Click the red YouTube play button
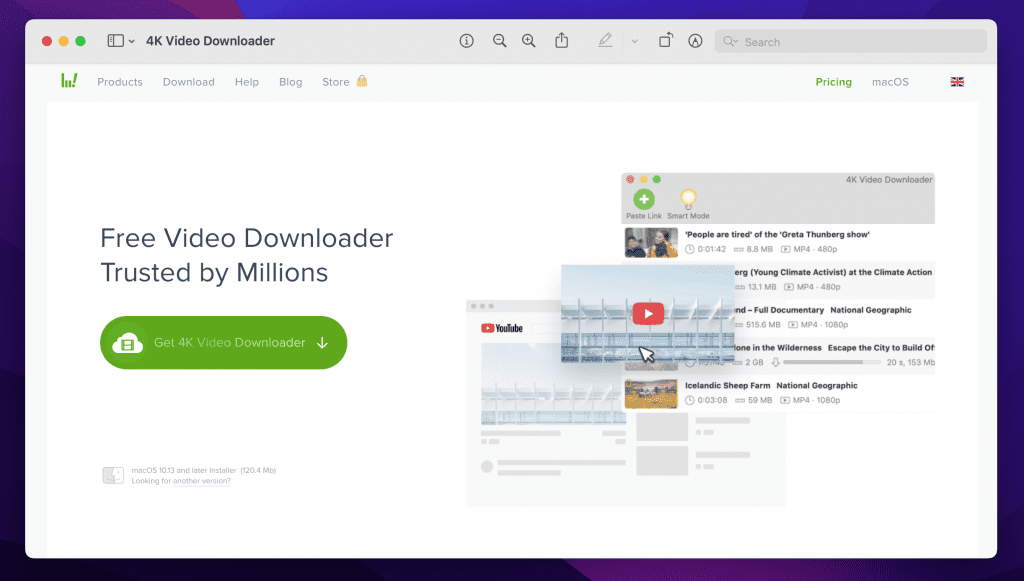The height and width of the screenshot is (581, 1024). [648, 314]
